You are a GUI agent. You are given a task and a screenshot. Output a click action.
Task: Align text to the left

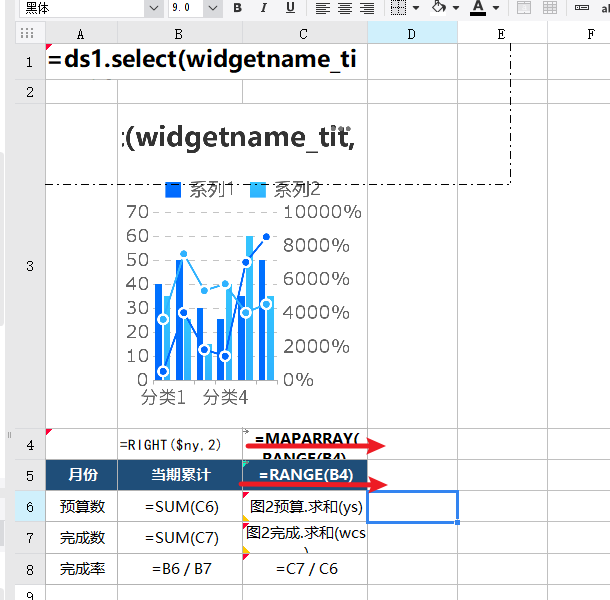pos(323,7)
